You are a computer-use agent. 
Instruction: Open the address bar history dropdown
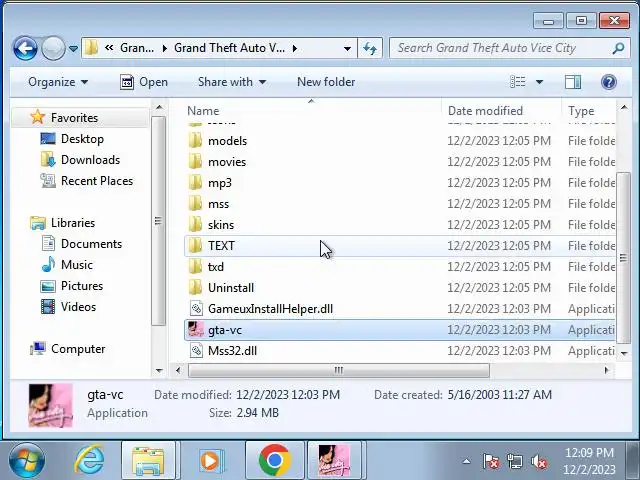347,49
